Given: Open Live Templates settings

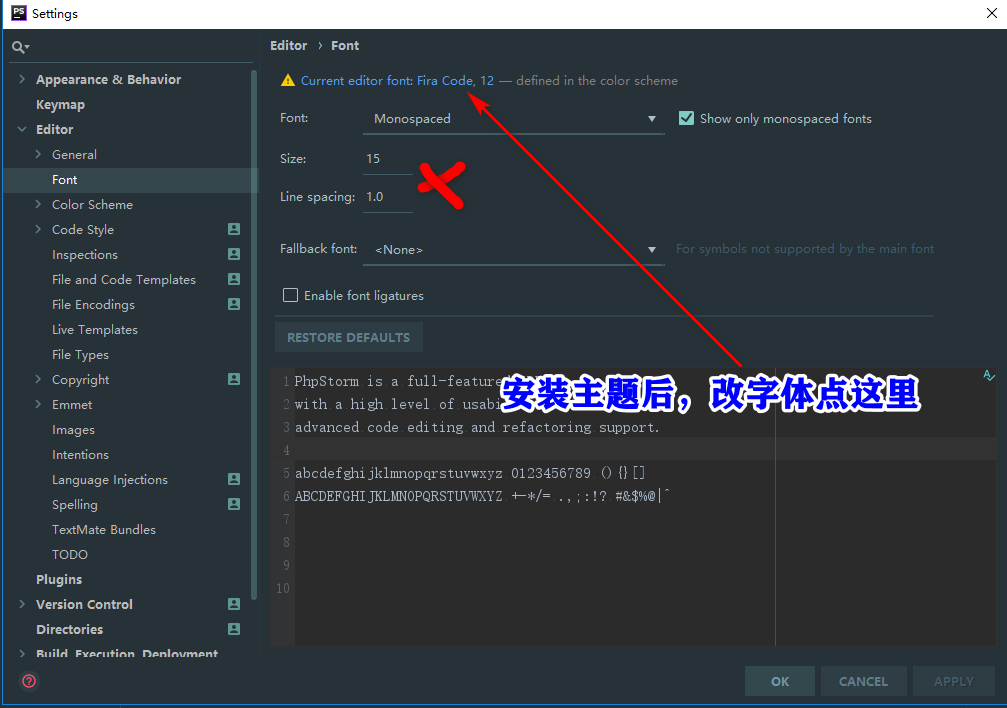Looking at the screenshot, I should 95,330.
